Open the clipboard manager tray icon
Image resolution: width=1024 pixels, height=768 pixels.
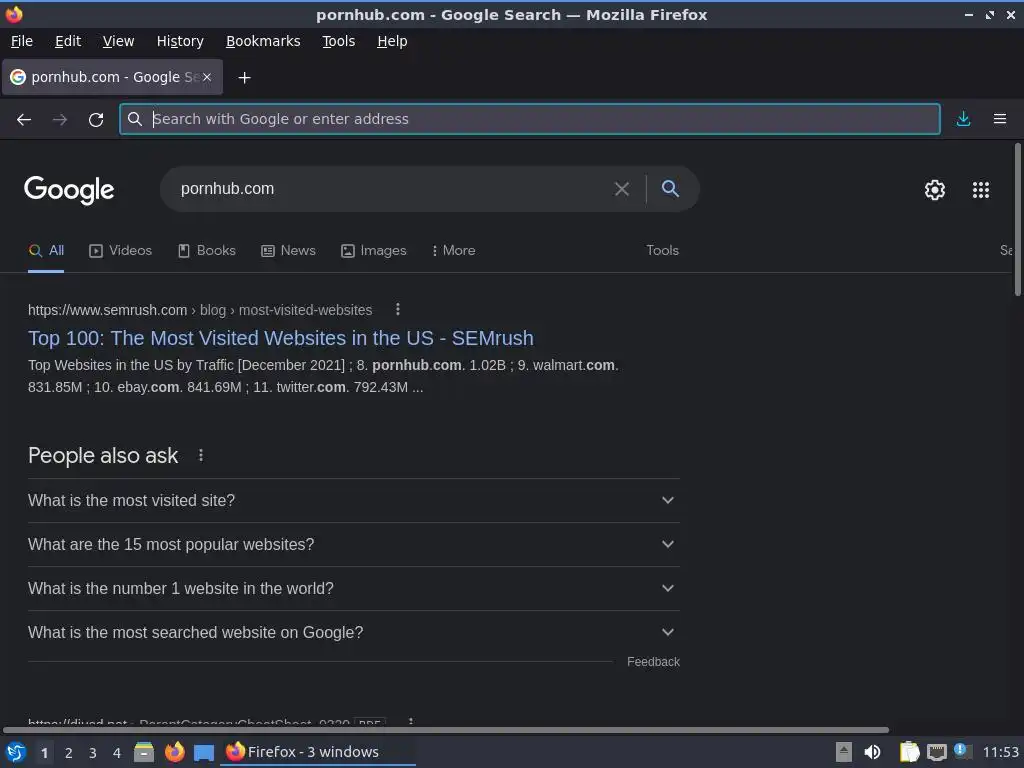coord(909,752)
